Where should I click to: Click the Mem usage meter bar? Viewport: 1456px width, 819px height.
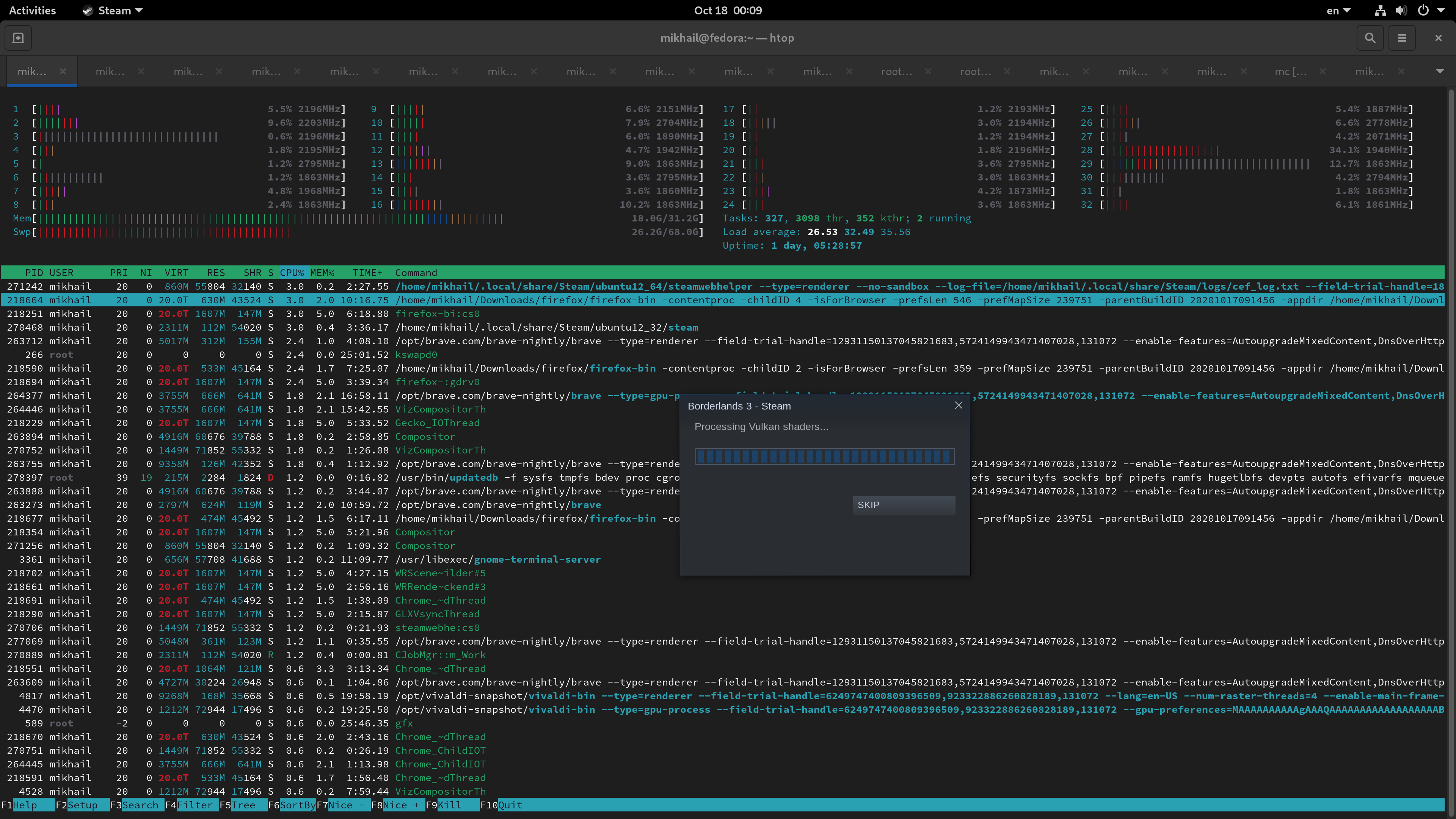358,218
